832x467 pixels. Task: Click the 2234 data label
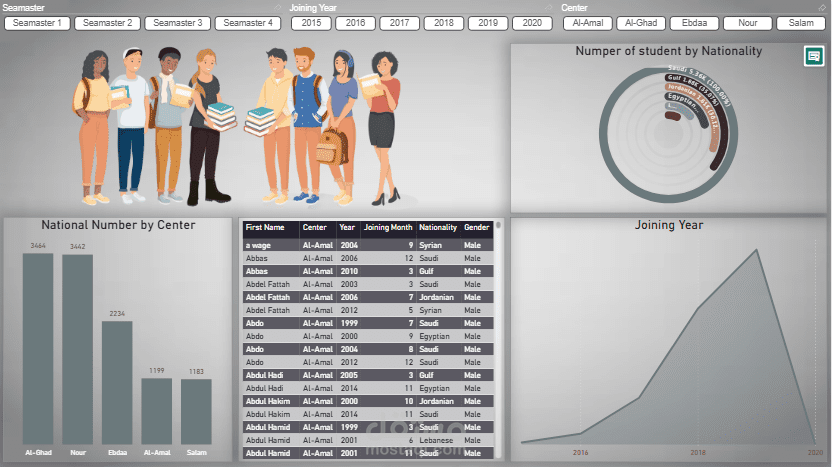(117, 314)
